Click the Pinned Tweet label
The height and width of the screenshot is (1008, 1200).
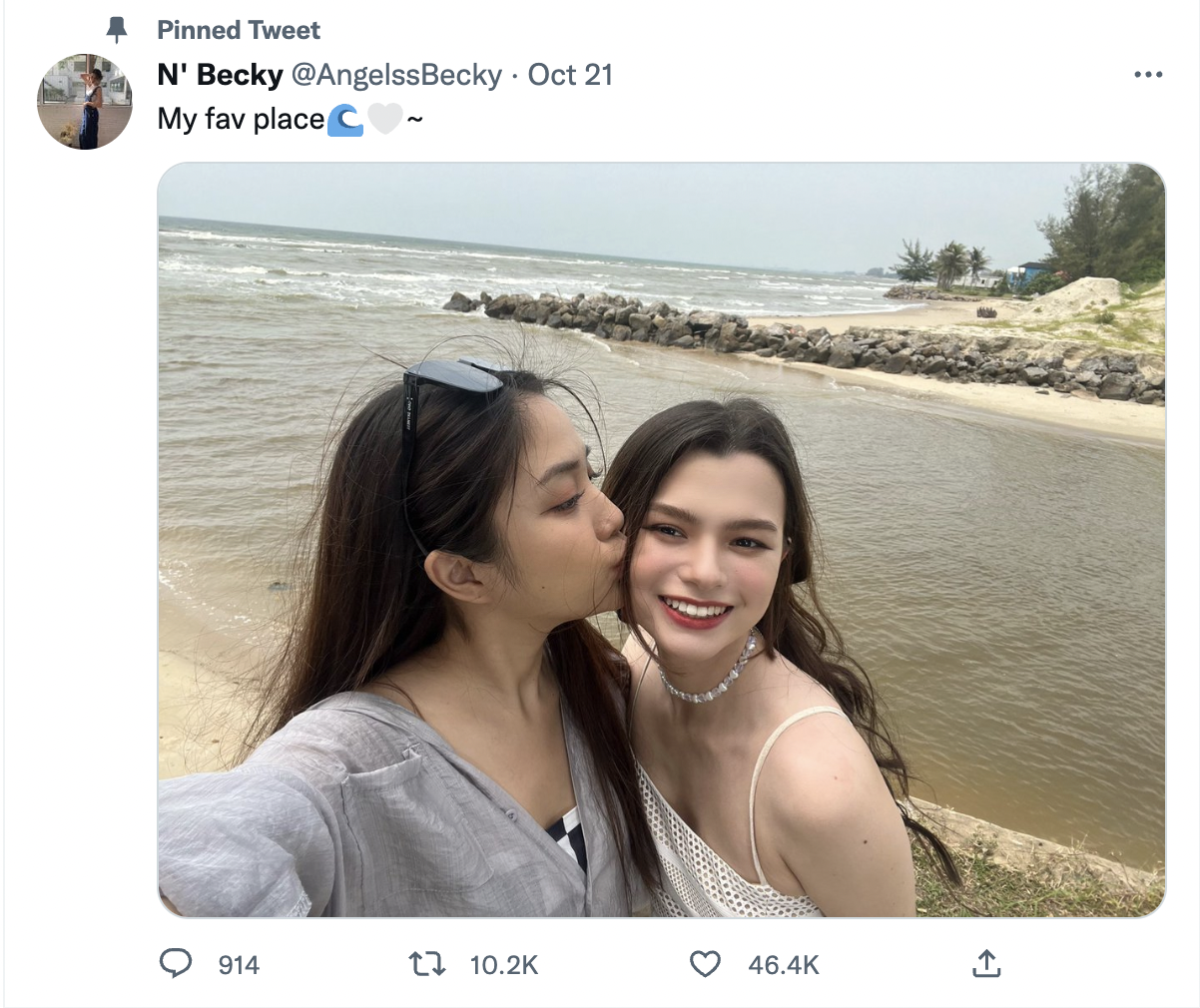[x=239, y=30]
